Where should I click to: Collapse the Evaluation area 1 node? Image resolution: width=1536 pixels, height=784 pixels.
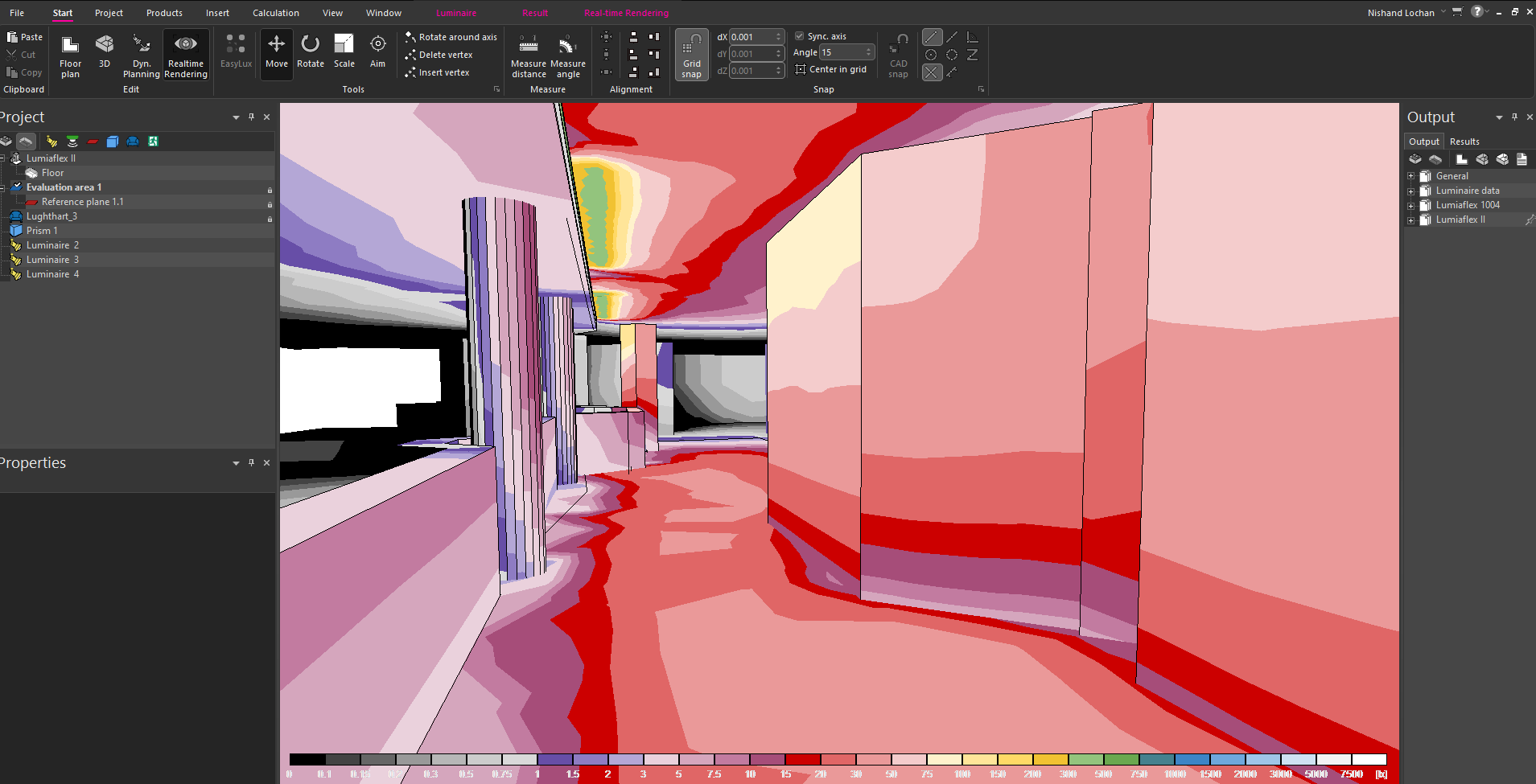[3, 187]
